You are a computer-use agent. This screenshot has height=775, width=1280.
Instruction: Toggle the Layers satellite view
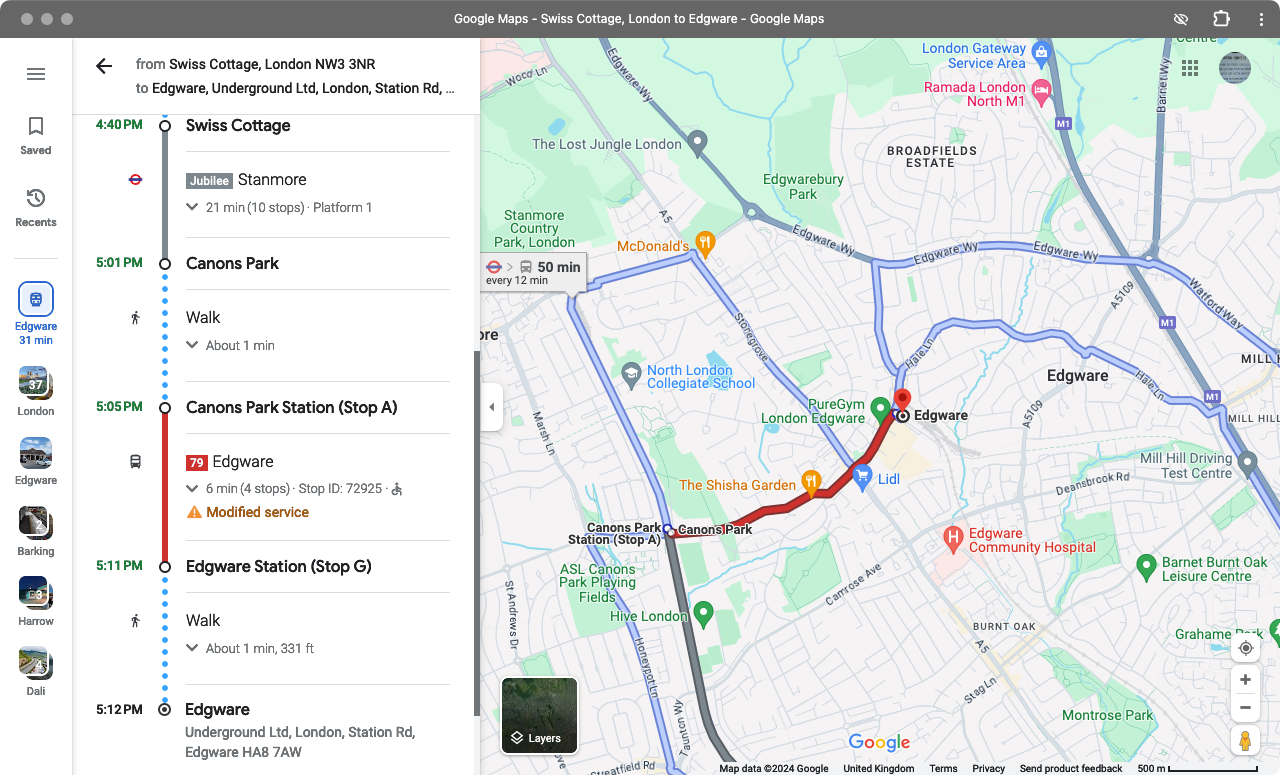(x=539, y=716)
